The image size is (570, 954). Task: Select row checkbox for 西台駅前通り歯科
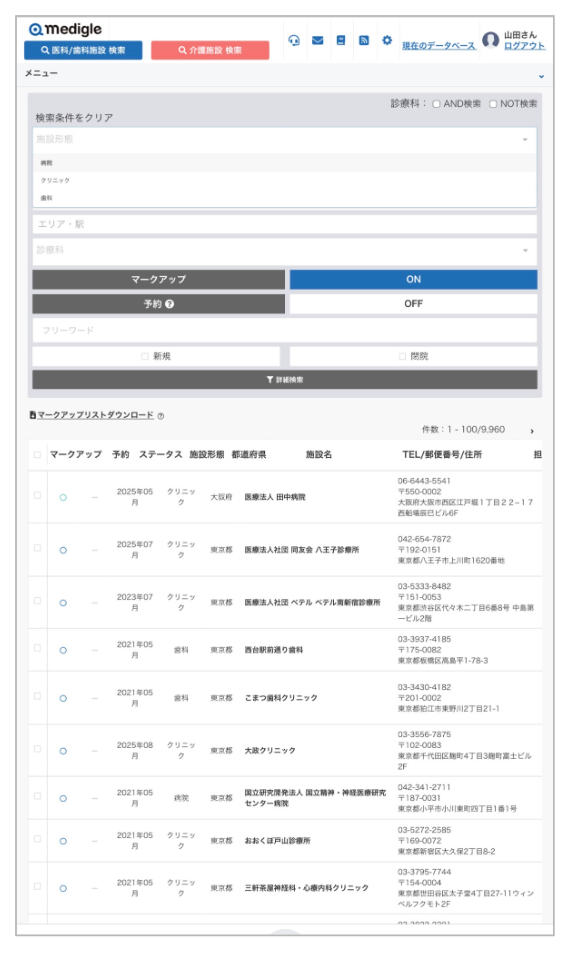(37, 648)
